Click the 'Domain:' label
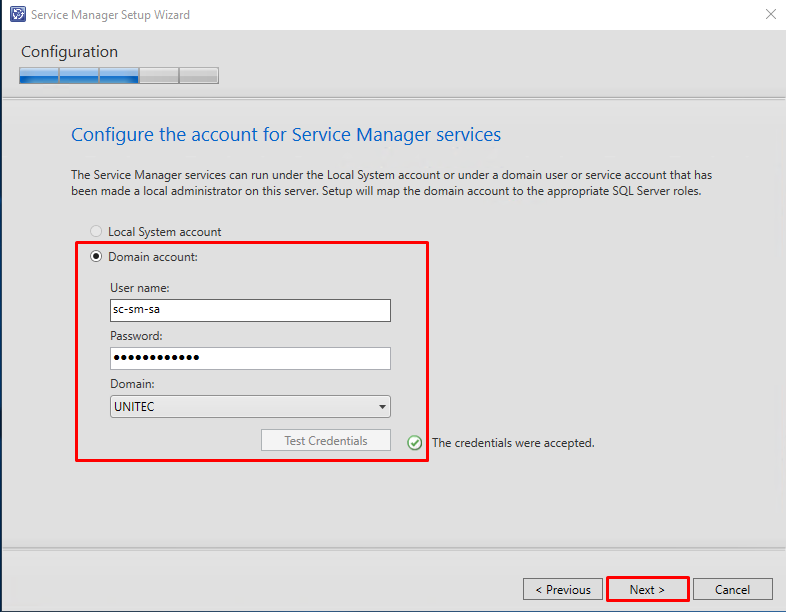 (x=132, y=384)
